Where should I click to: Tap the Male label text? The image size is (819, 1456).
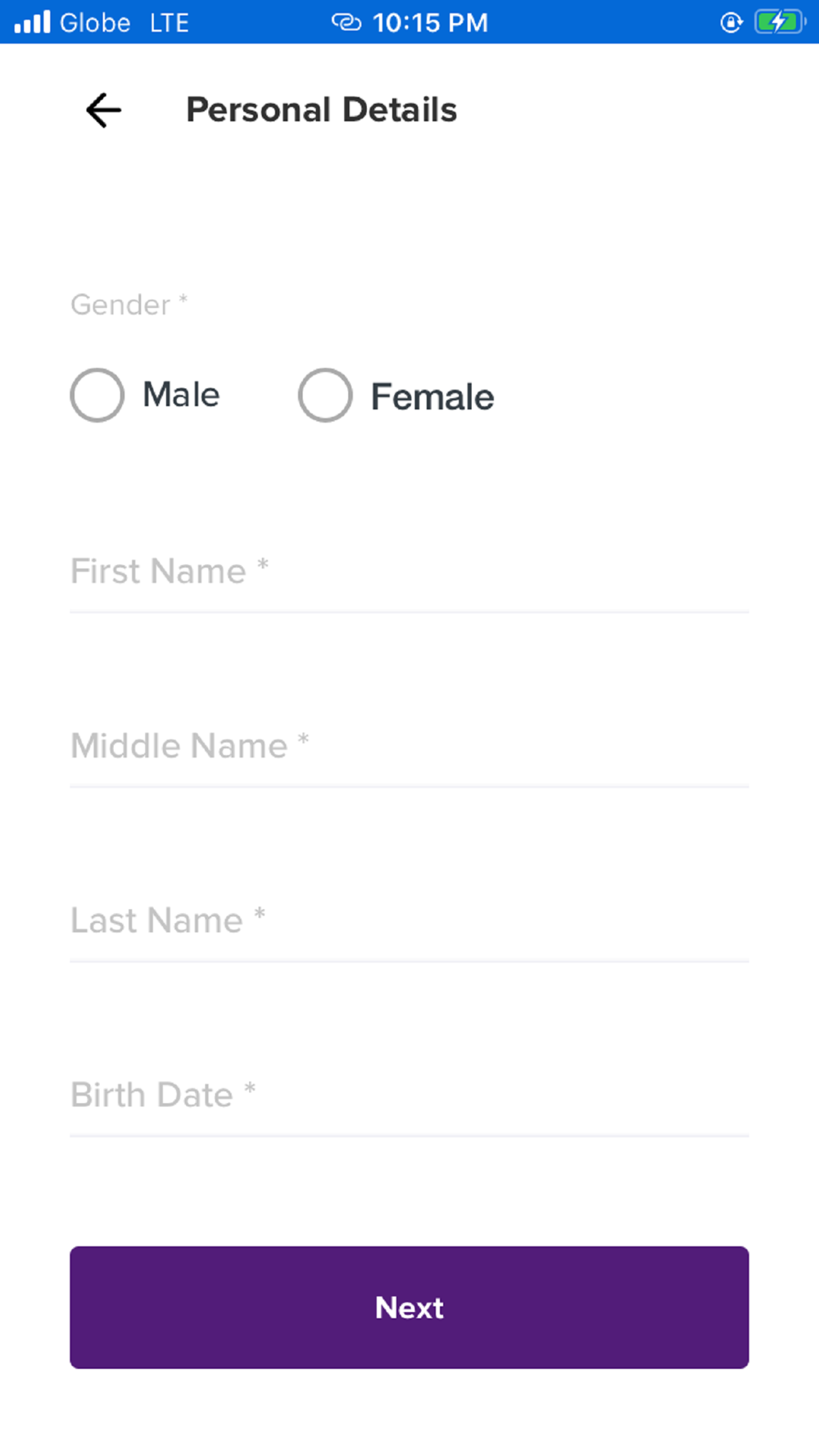[x=181, y=395]
